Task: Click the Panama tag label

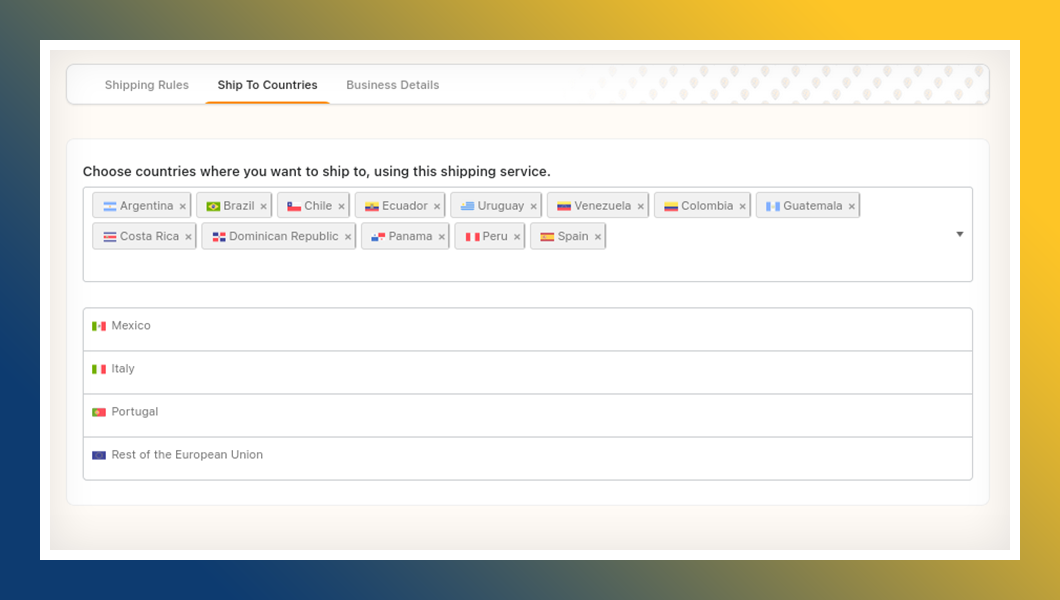Action: (x=410, y=236)
